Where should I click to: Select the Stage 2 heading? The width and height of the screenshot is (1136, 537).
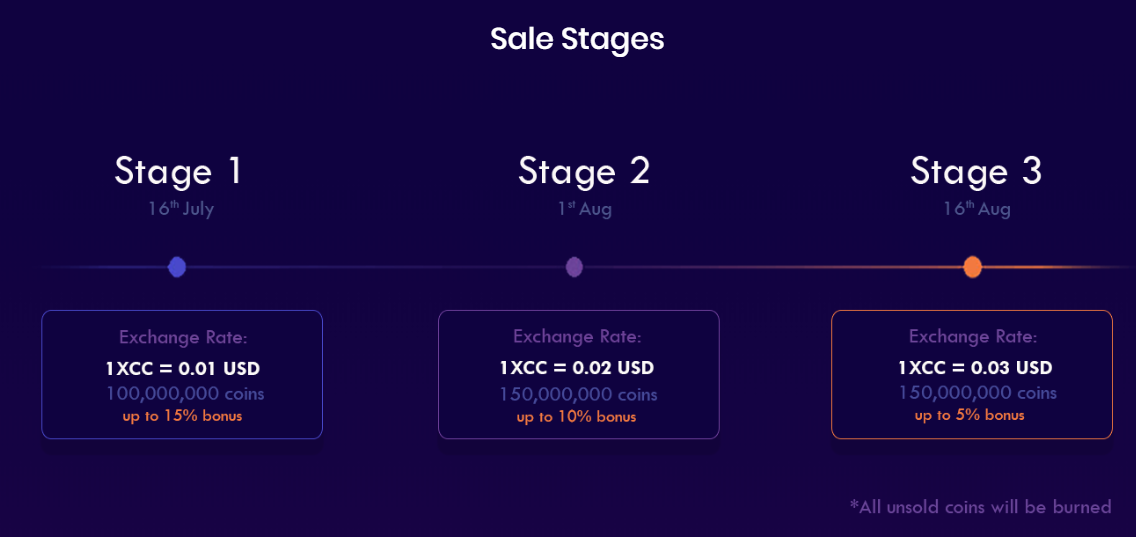click(x=584, y=171)
